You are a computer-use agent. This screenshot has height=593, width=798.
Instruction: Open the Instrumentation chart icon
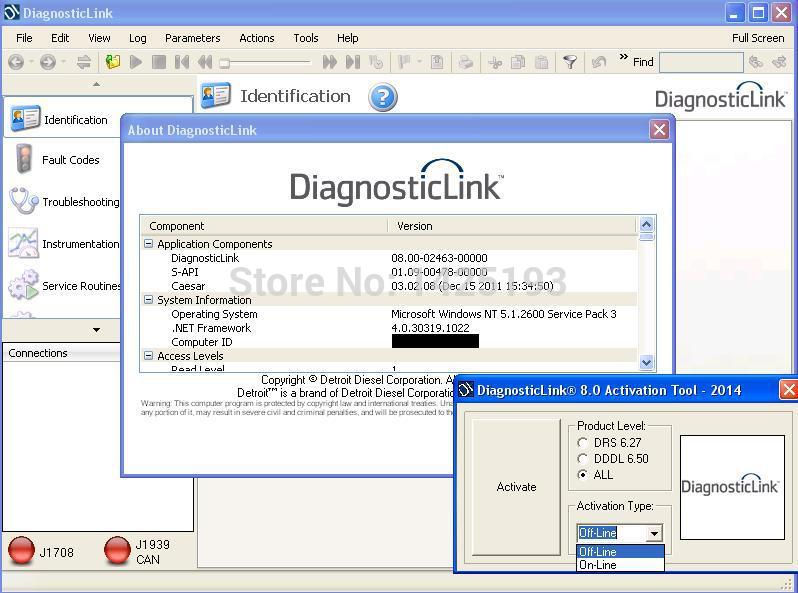coord(23,243)
